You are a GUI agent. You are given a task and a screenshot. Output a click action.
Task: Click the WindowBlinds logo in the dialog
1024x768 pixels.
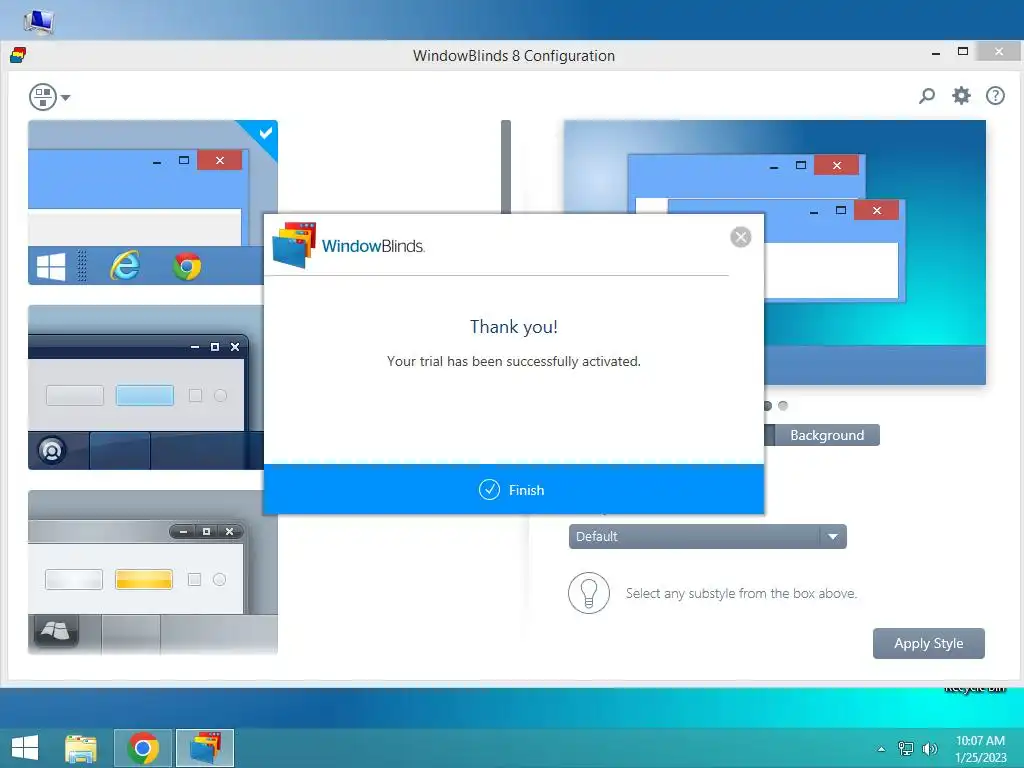coord(348,246)
